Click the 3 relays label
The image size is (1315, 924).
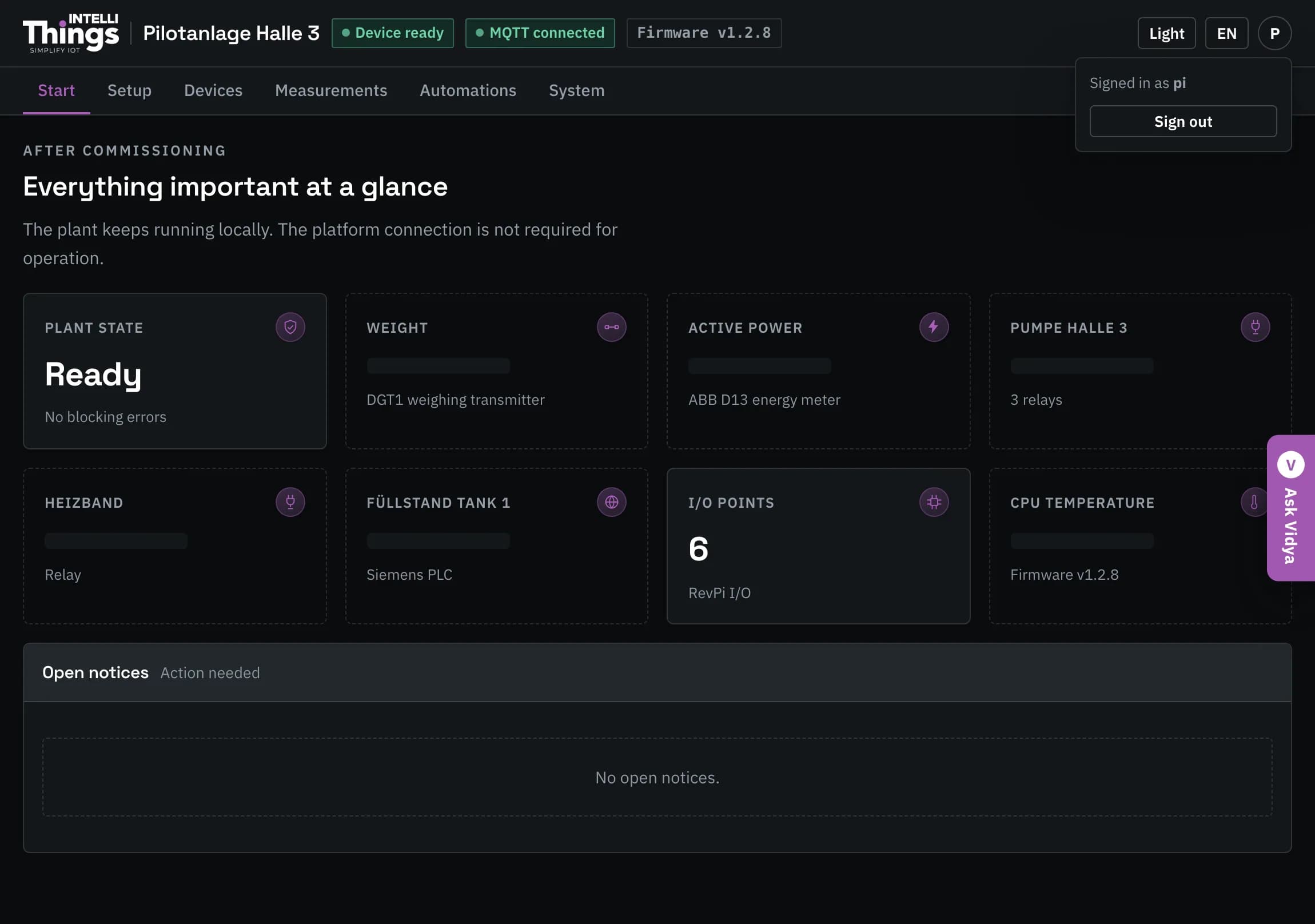(x=1035, y=400)
